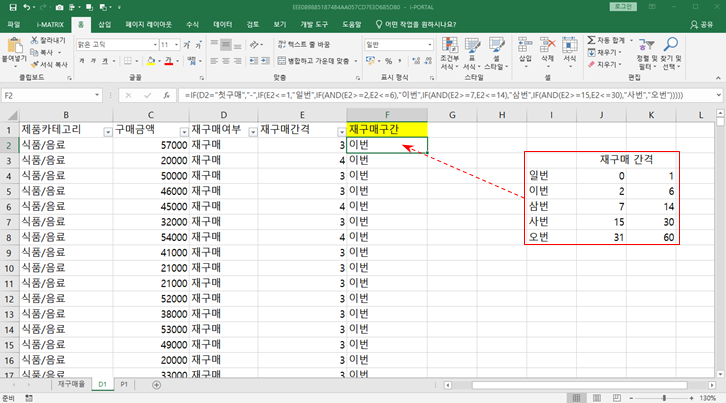The height and width of the screenshot is (403, 726).
Task: Open the 제품카테고리 filter dropdown
Action: pyautogui.click(x=109, y=131)
